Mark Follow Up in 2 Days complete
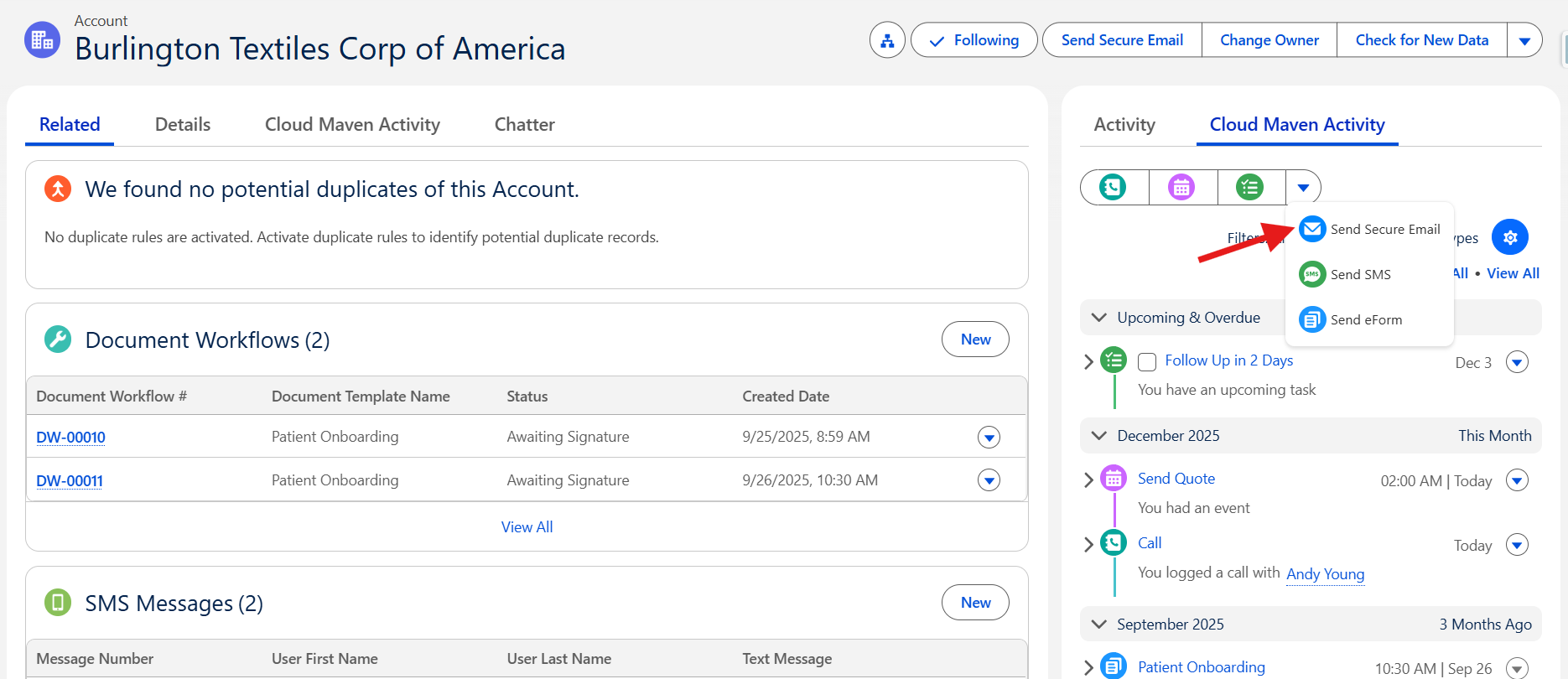The image size is (1568, 679). click(1147, 361)
